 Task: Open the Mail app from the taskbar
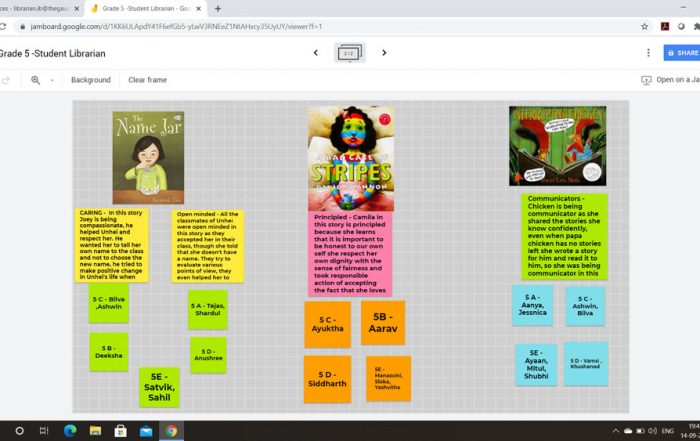(146, 431)
